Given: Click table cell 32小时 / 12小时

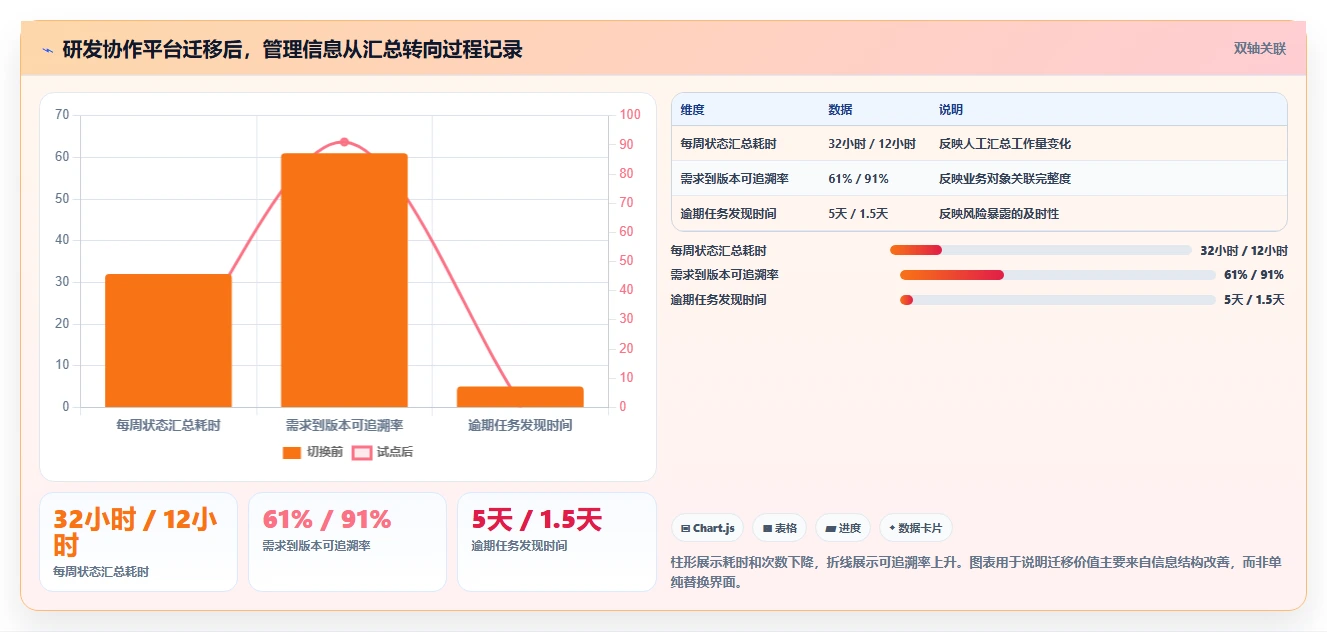Looking at the screenshot, I should (x=872, y=144).
